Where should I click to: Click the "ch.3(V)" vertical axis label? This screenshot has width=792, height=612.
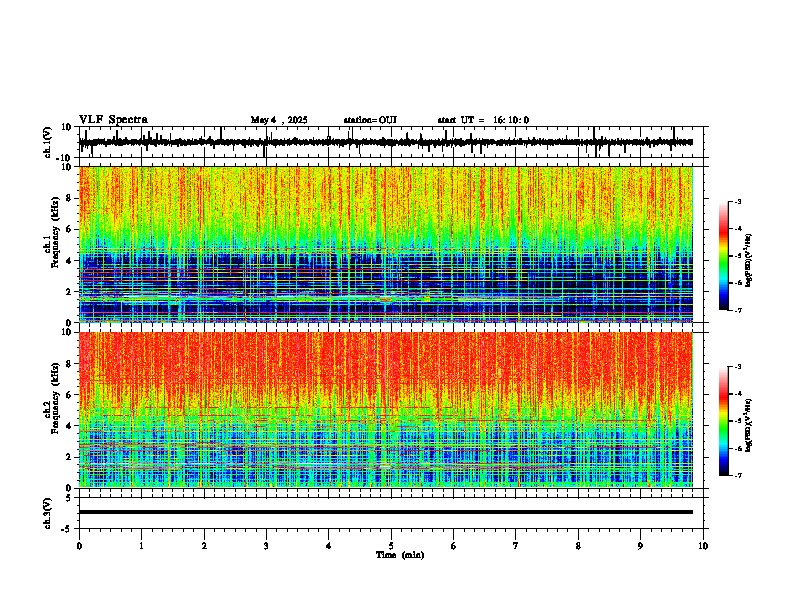(x=48, y=513)
